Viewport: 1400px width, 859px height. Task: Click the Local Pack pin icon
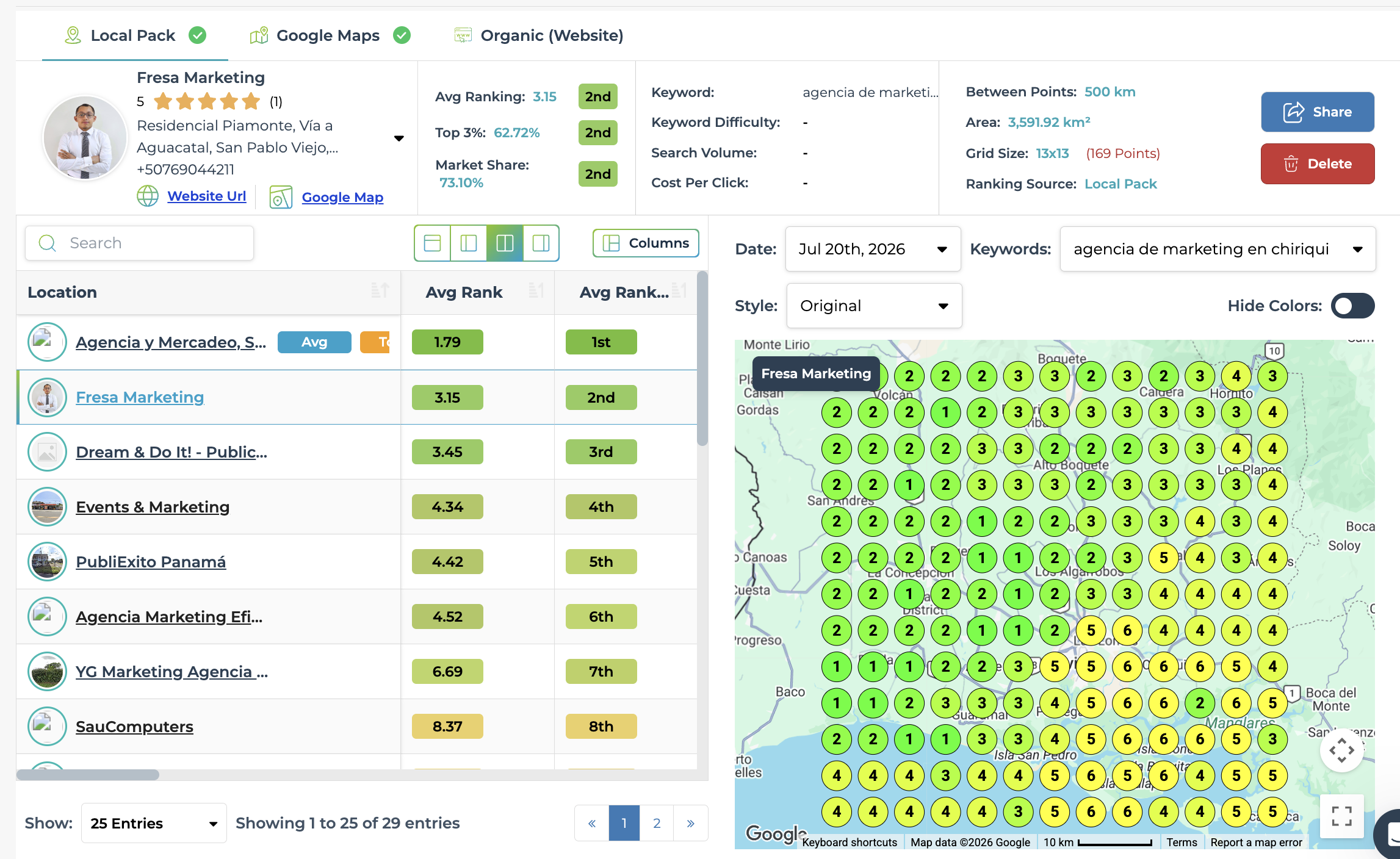point(73,35)
